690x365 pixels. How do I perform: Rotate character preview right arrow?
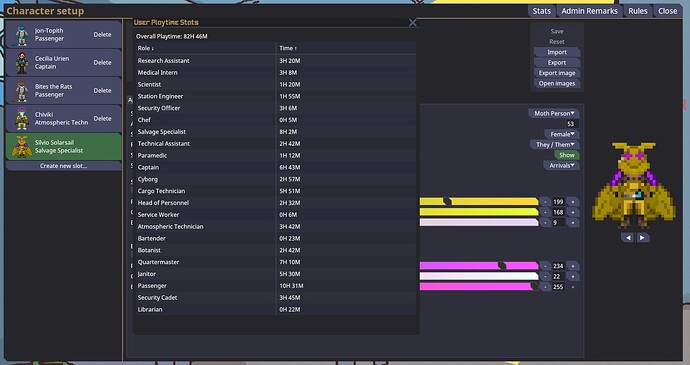(x=642, y=237)
